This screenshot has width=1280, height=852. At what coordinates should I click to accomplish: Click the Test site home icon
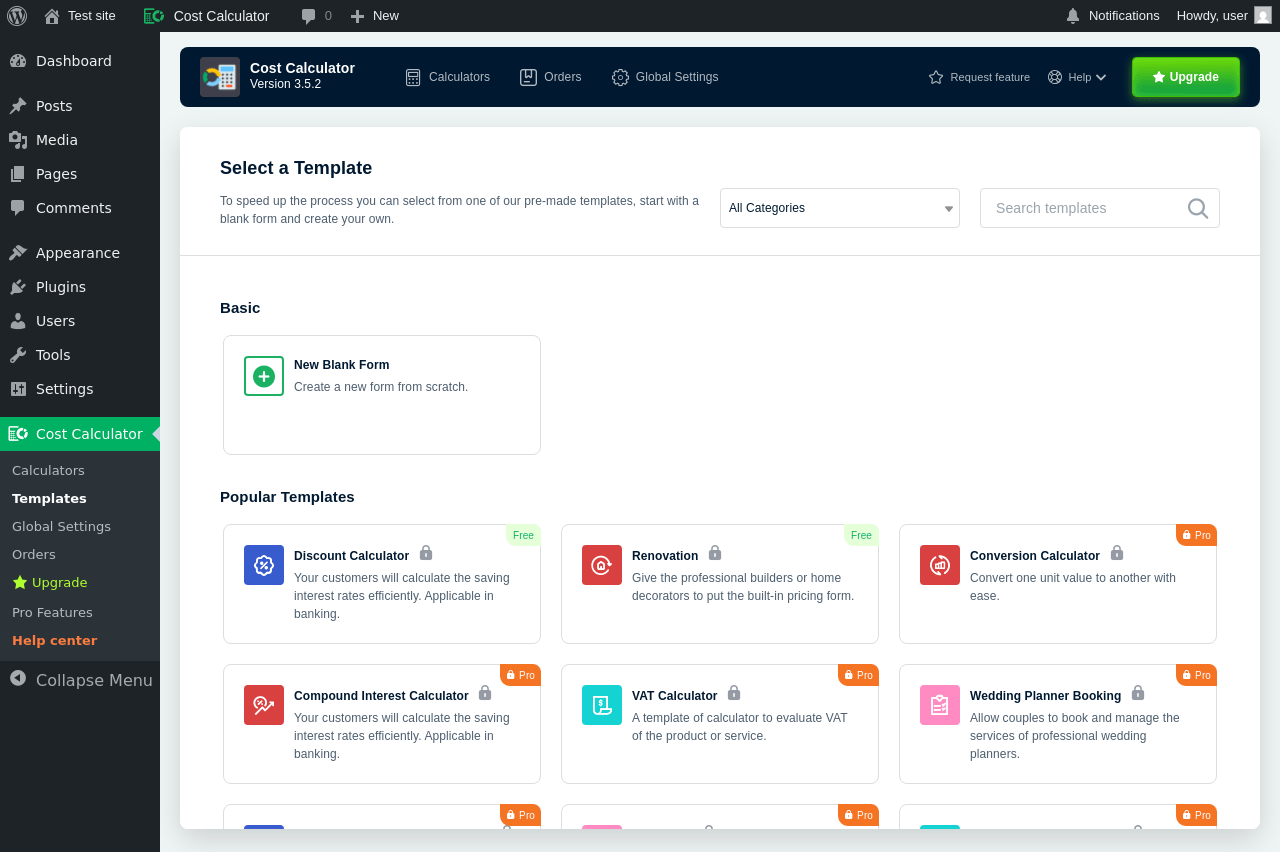(x=52, y=16)
